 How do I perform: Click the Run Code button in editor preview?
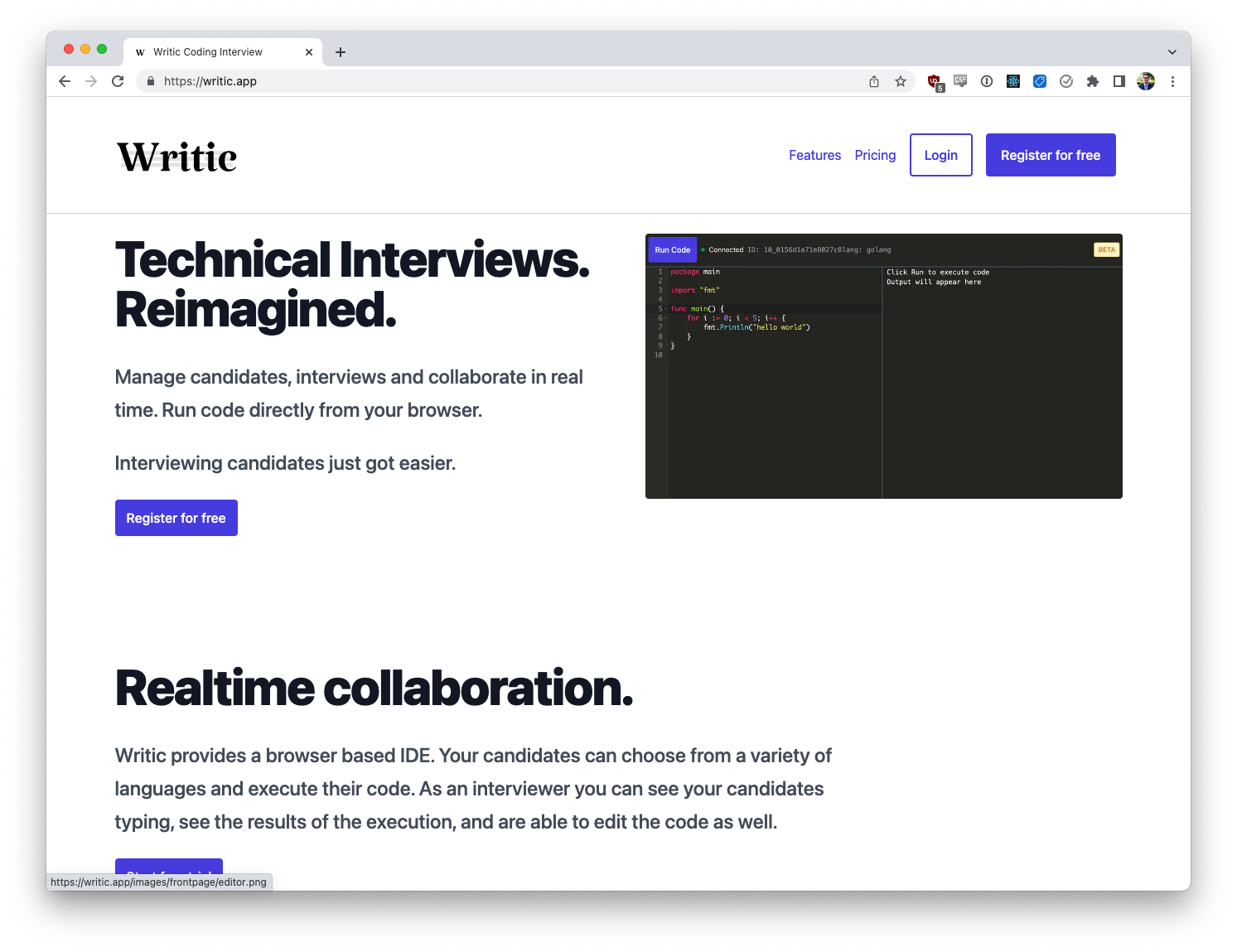(673, 249)
